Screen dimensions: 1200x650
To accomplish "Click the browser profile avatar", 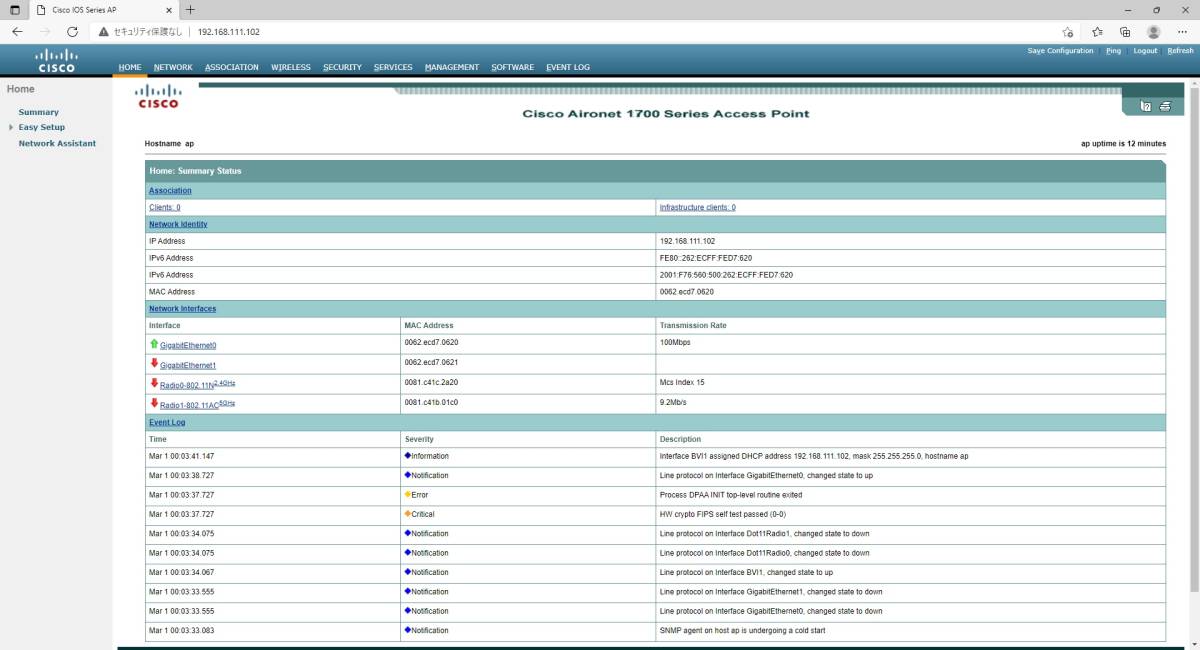I will 1154,32.
